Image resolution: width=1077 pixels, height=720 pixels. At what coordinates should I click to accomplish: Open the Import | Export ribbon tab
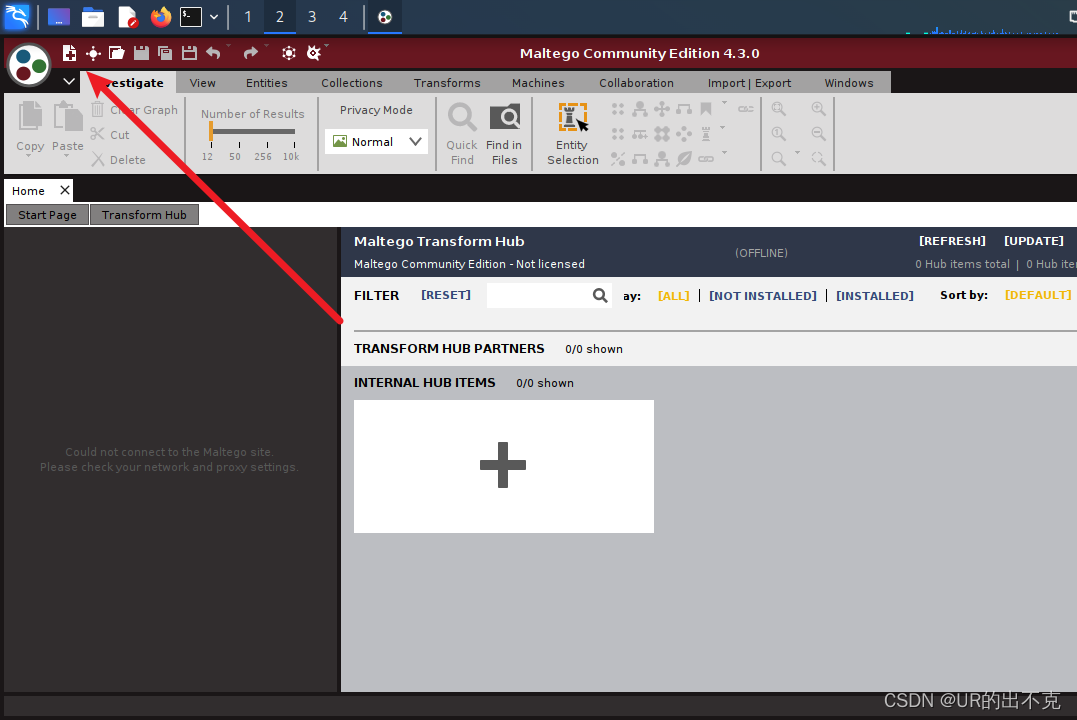749,82
